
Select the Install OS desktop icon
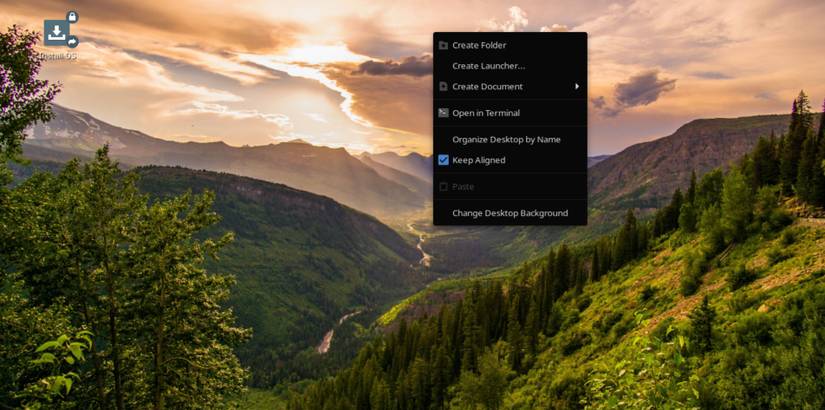57,33
